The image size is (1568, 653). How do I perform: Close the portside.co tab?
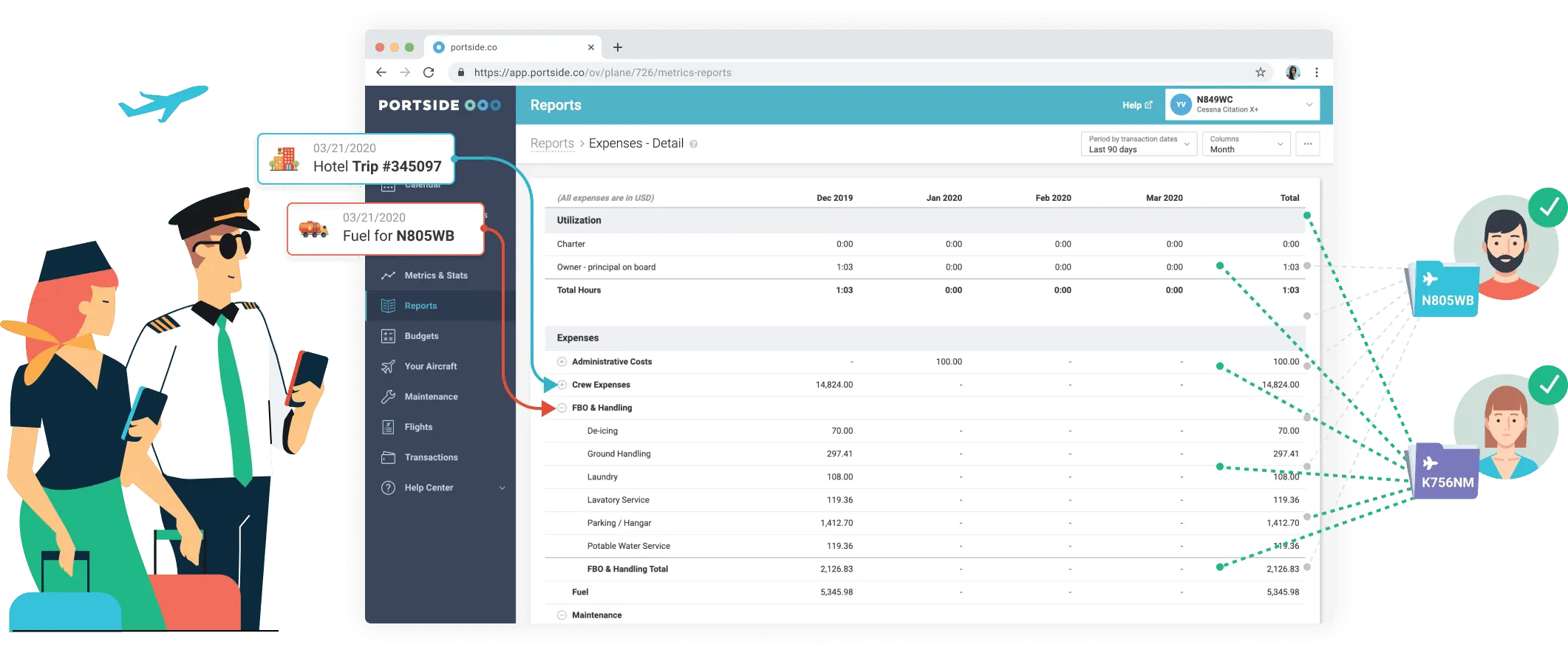click(590, 47)
